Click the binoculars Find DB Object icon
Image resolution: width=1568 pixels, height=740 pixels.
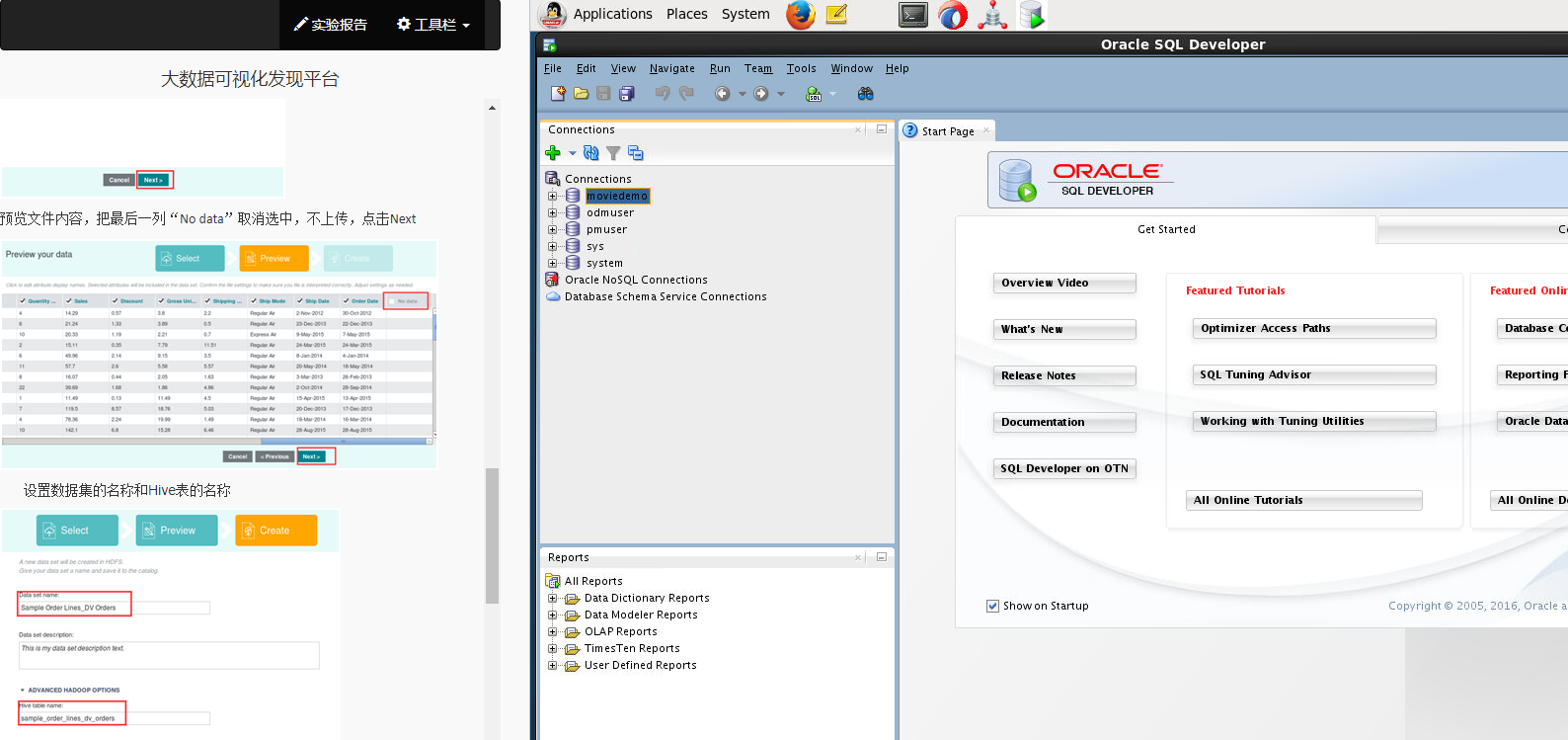[x=866, y=93]
